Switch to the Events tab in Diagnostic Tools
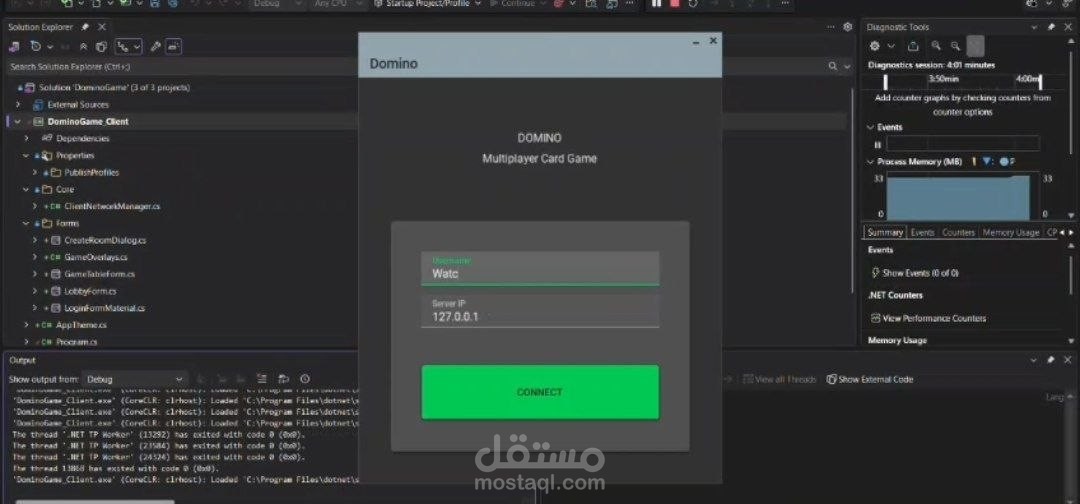The image size is (1080, 504). point(922,233)
